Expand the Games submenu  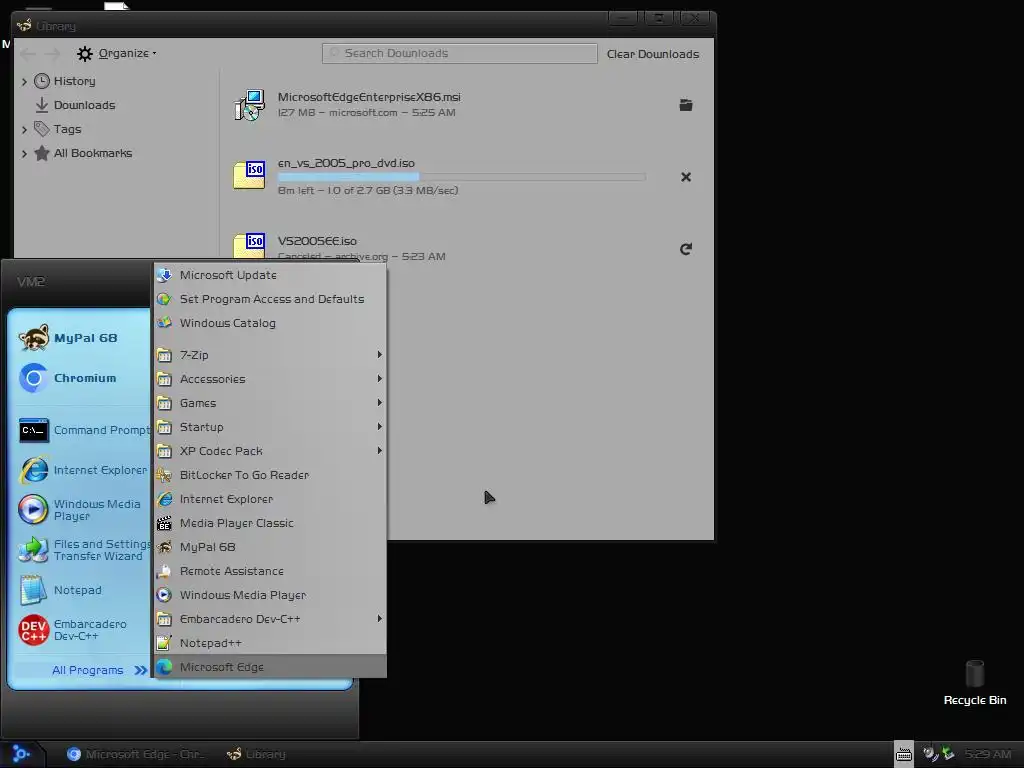[x=270, y=403]
